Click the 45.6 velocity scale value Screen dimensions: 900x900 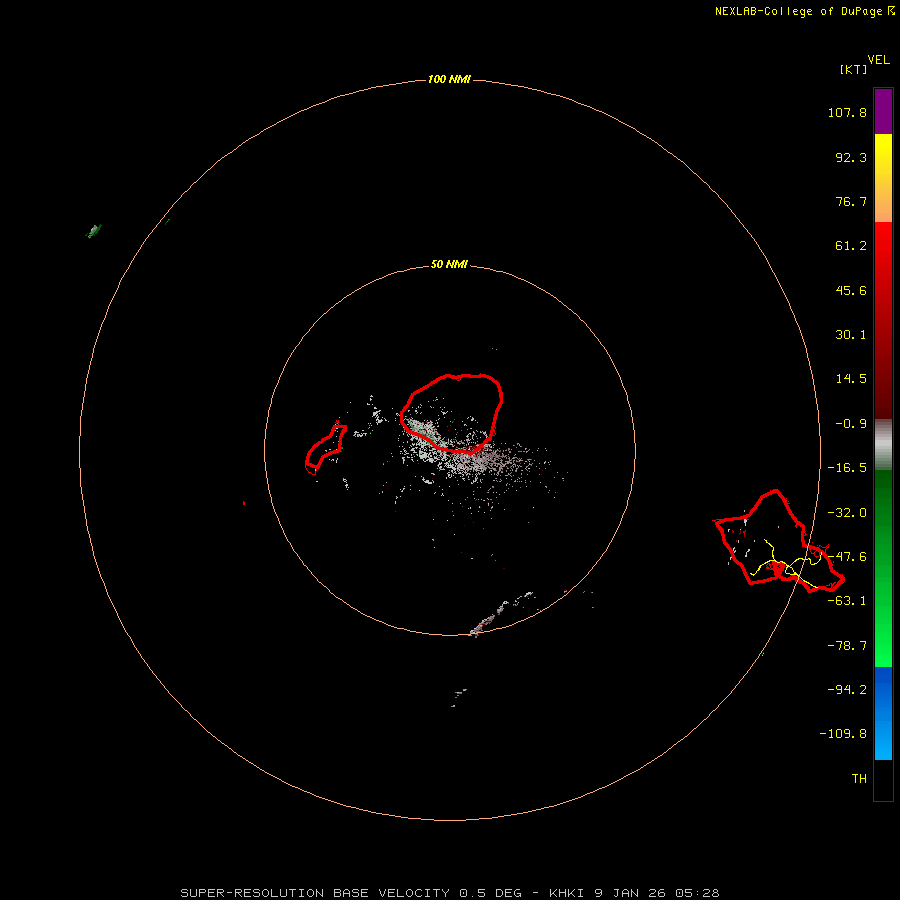(x=851, y=290)
